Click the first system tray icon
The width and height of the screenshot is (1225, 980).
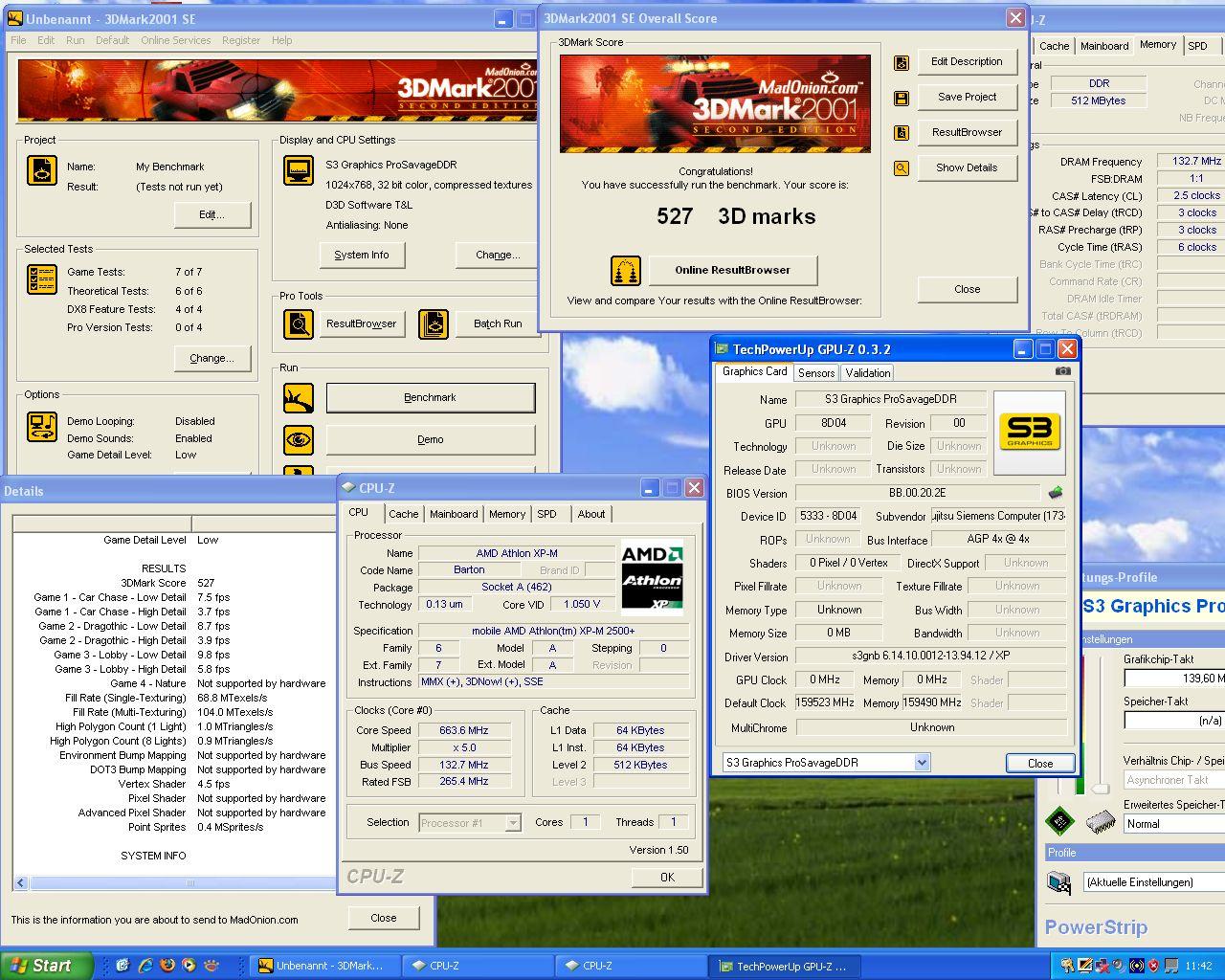(x=1068, y=966)
